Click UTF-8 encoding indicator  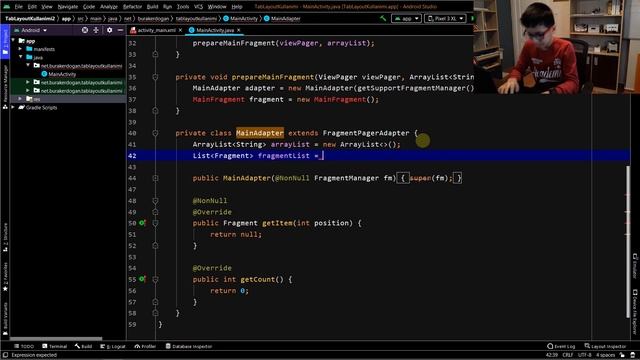pyautogui.click(x=584, y=355)
